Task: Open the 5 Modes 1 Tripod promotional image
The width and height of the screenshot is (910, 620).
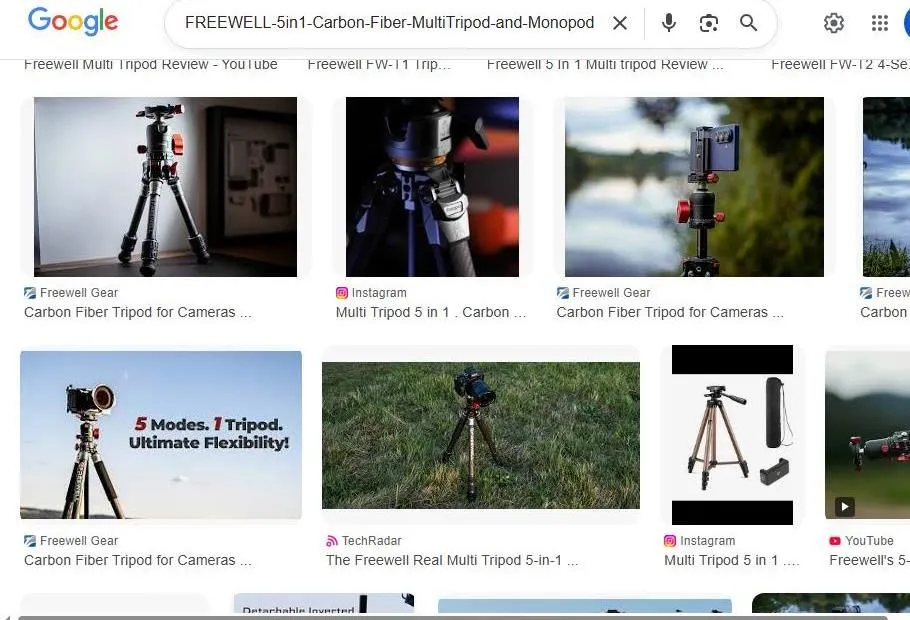Action: pyautogui.click(x=160, y=434)
